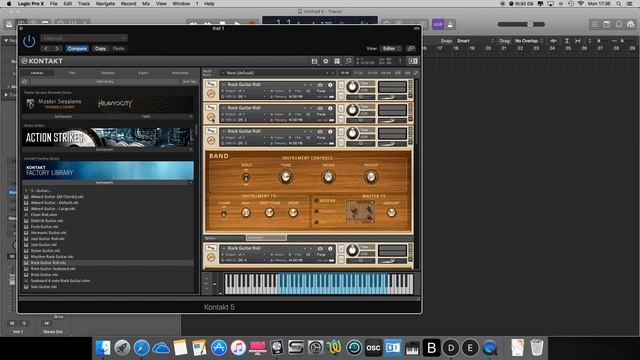This screenshot has width=640, height=360.
Task: Click the refresh icon in the Libraries browser
Action: (x=25, y=82)
